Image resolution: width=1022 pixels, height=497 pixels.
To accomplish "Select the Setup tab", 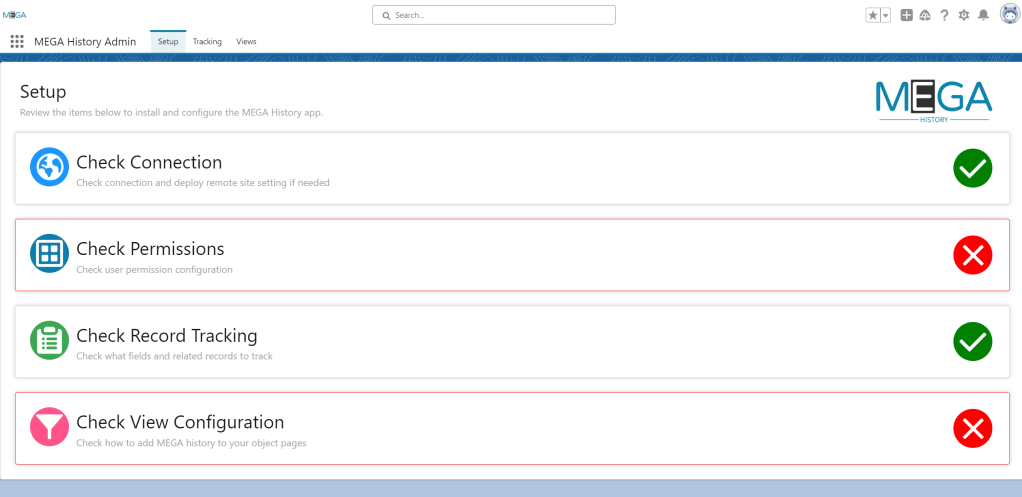I will 168,42.
